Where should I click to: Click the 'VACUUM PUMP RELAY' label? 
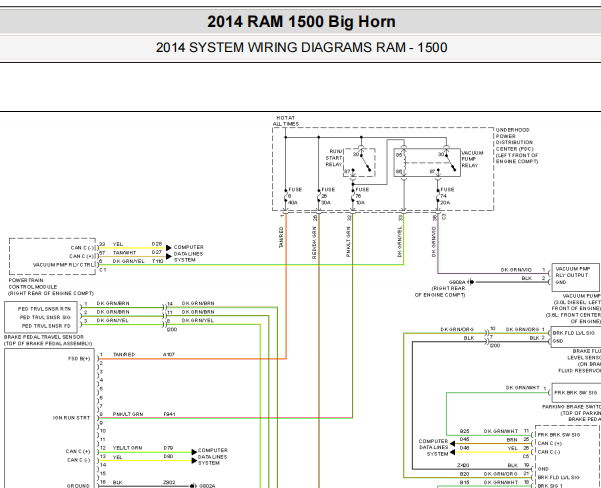click(470, 159)
